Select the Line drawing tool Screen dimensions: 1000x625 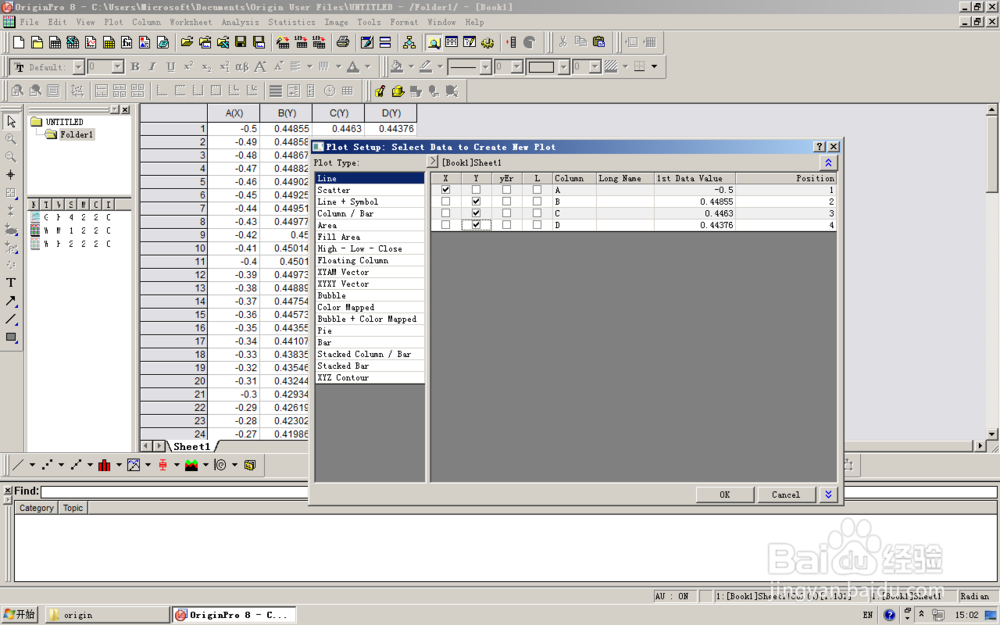(x=11, y=319)
